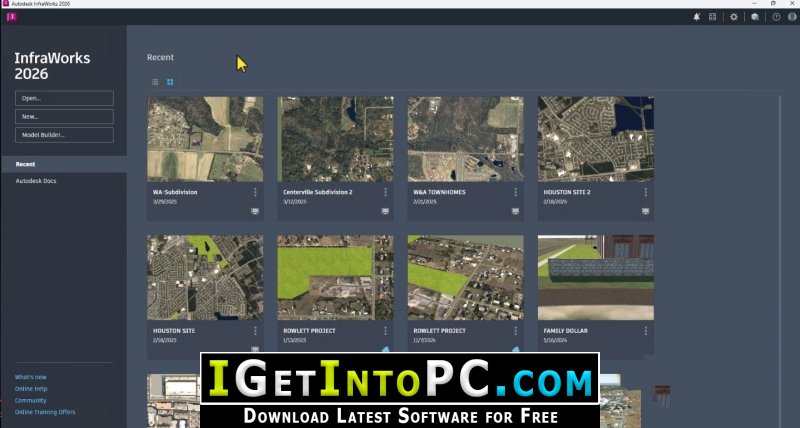
Task: Click the Recent heading above the model grid
Action: tap(160, 58)
